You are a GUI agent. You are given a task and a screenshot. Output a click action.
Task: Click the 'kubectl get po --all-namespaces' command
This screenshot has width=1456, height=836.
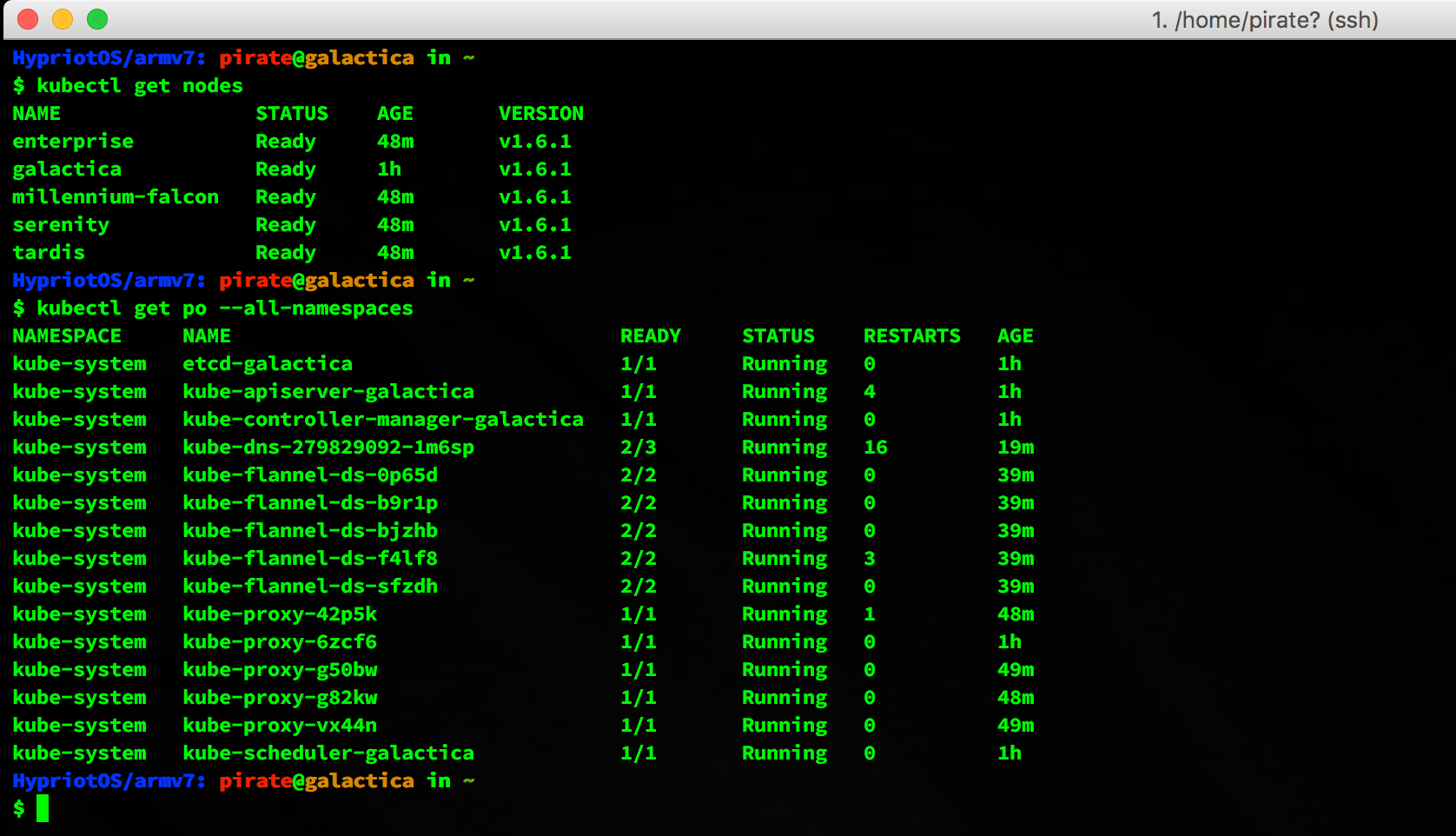225,309
